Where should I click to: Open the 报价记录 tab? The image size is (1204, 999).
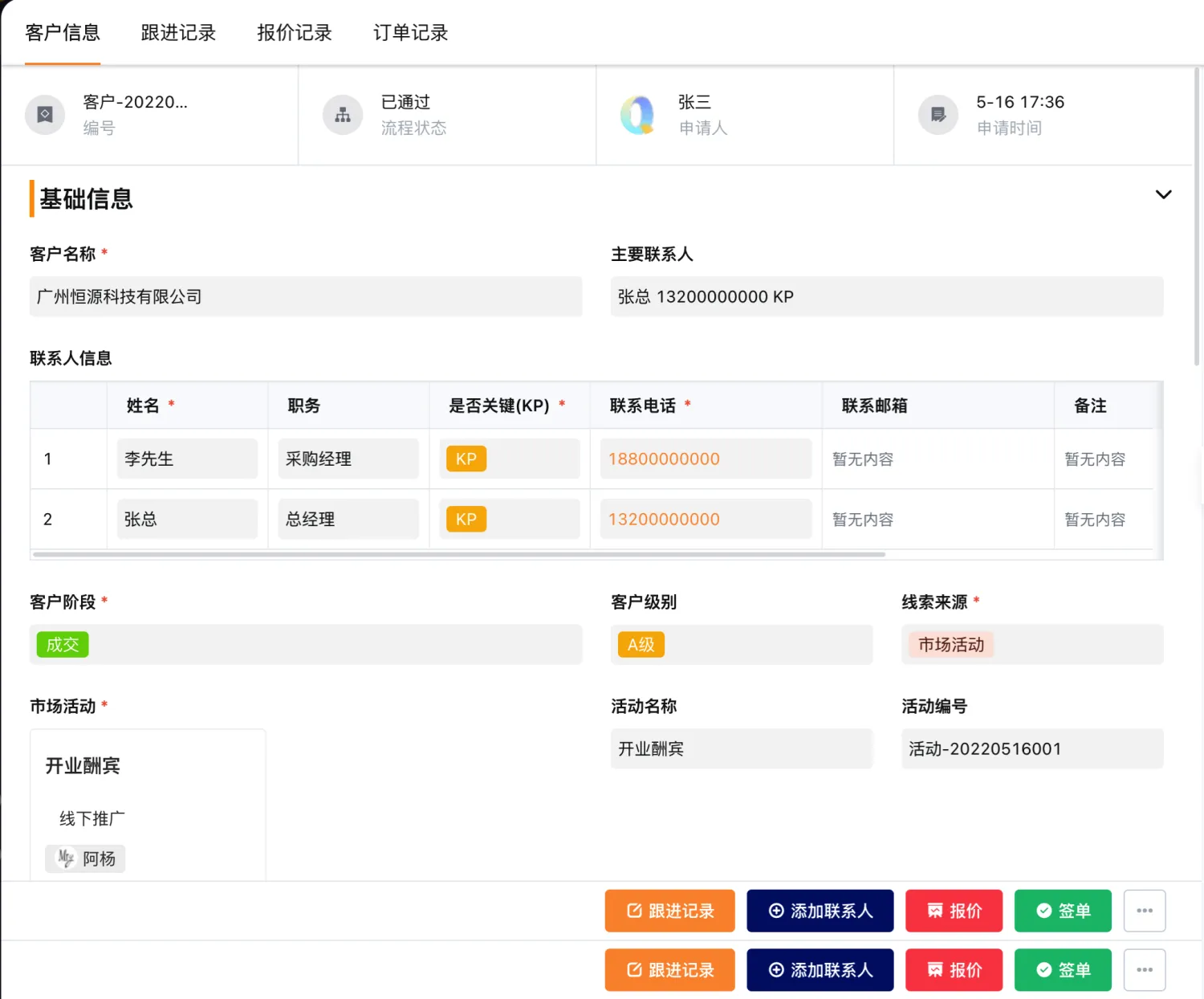pyautogui.click(x=294, y=33)
